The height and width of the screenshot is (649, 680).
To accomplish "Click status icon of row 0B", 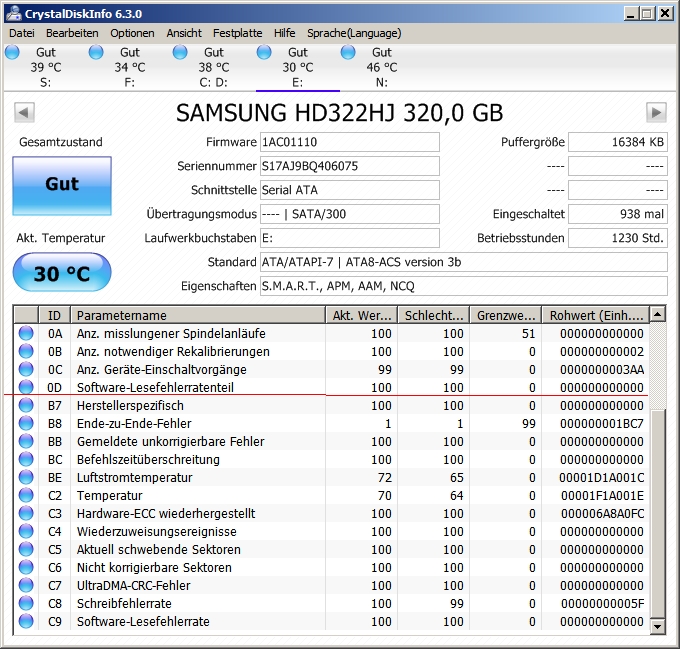I will click(26, 351).
